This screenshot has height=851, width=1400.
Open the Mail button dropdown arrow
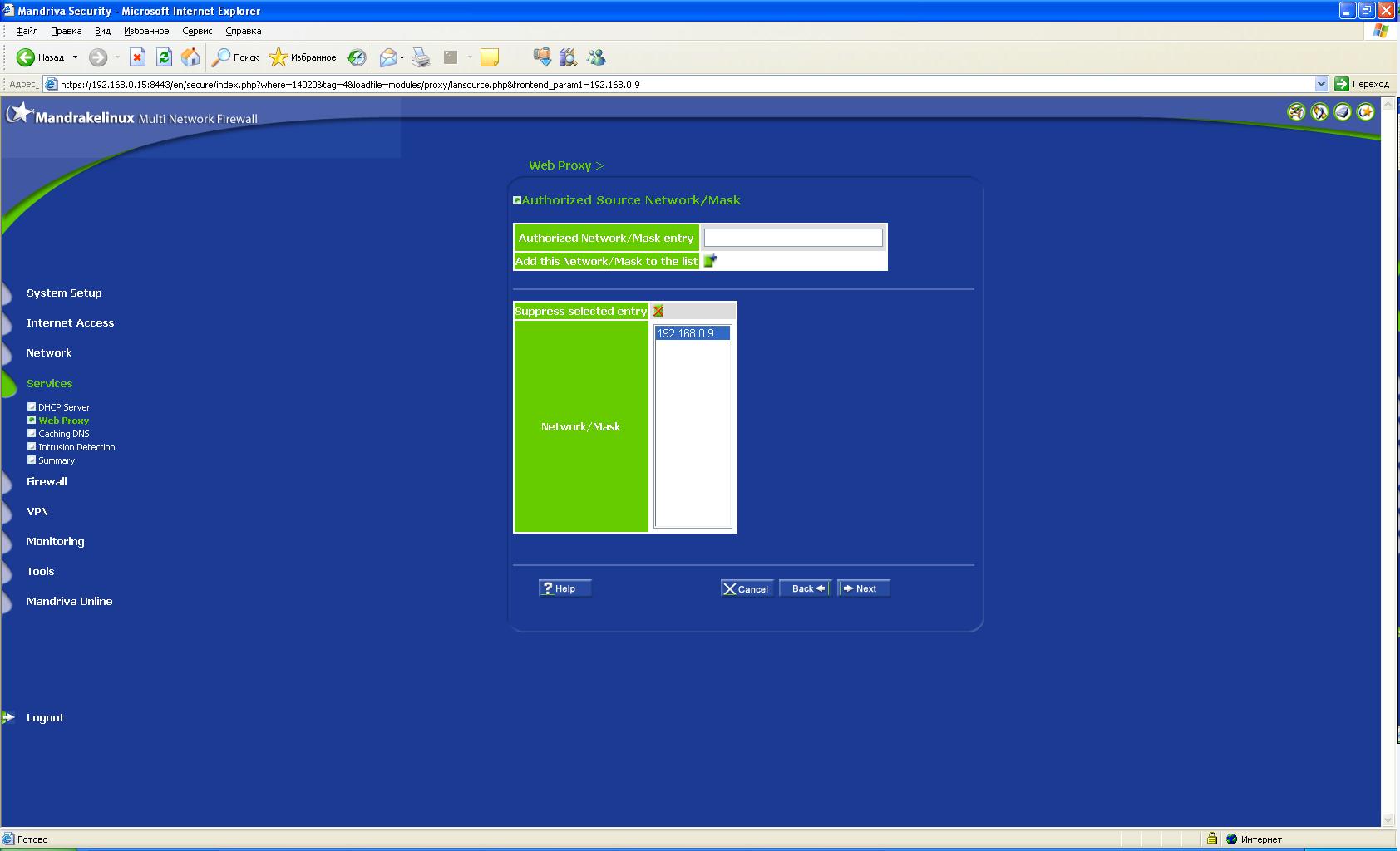[402, 57]
